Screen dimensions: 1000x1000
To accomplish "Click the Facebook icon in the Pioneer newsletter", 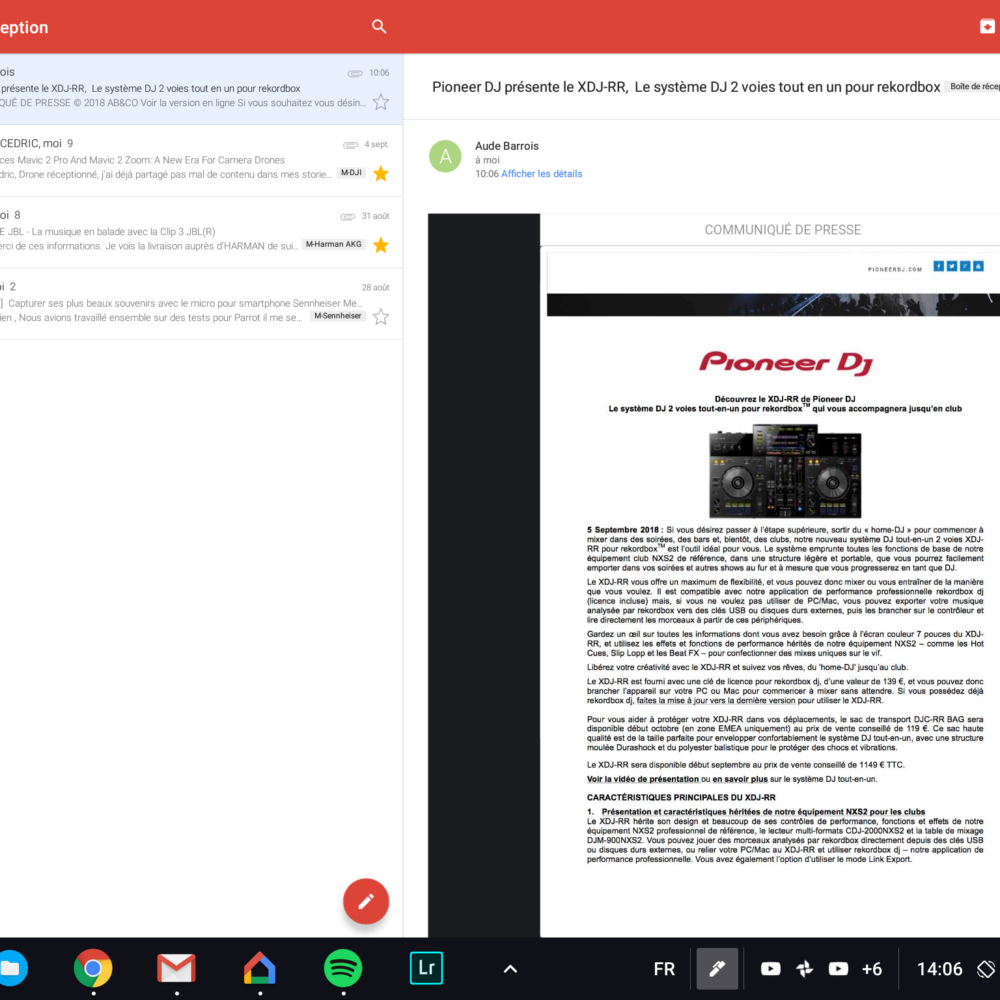I will click(x=939, y=266).
